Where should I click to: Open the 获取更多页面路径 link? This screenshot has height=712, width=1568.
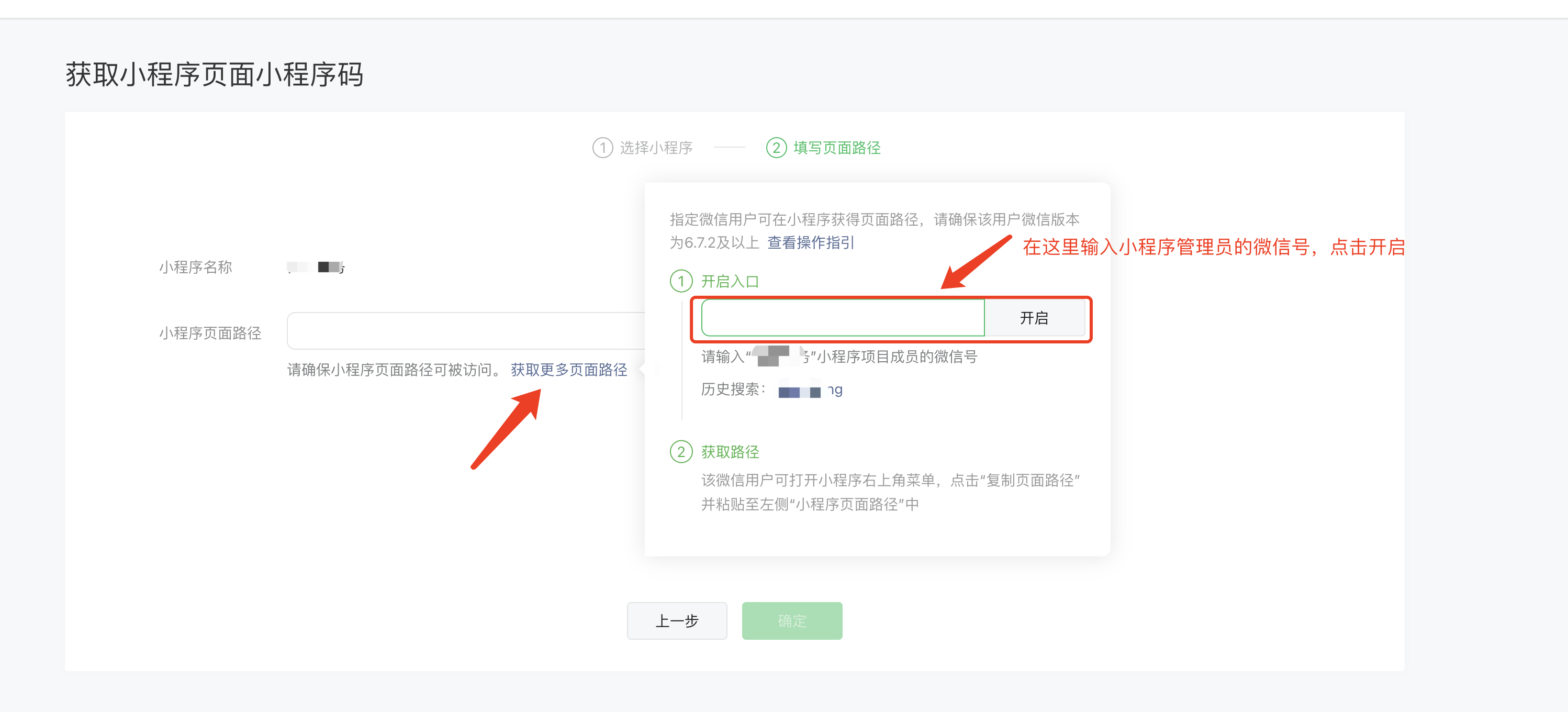568,370
